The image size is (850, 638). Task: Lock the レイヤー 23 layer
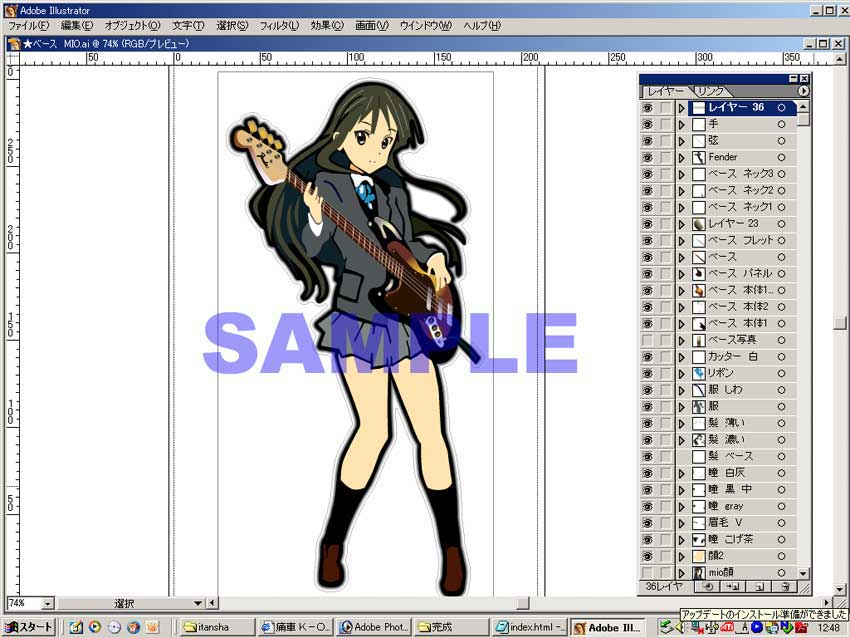tap(665, 224)
